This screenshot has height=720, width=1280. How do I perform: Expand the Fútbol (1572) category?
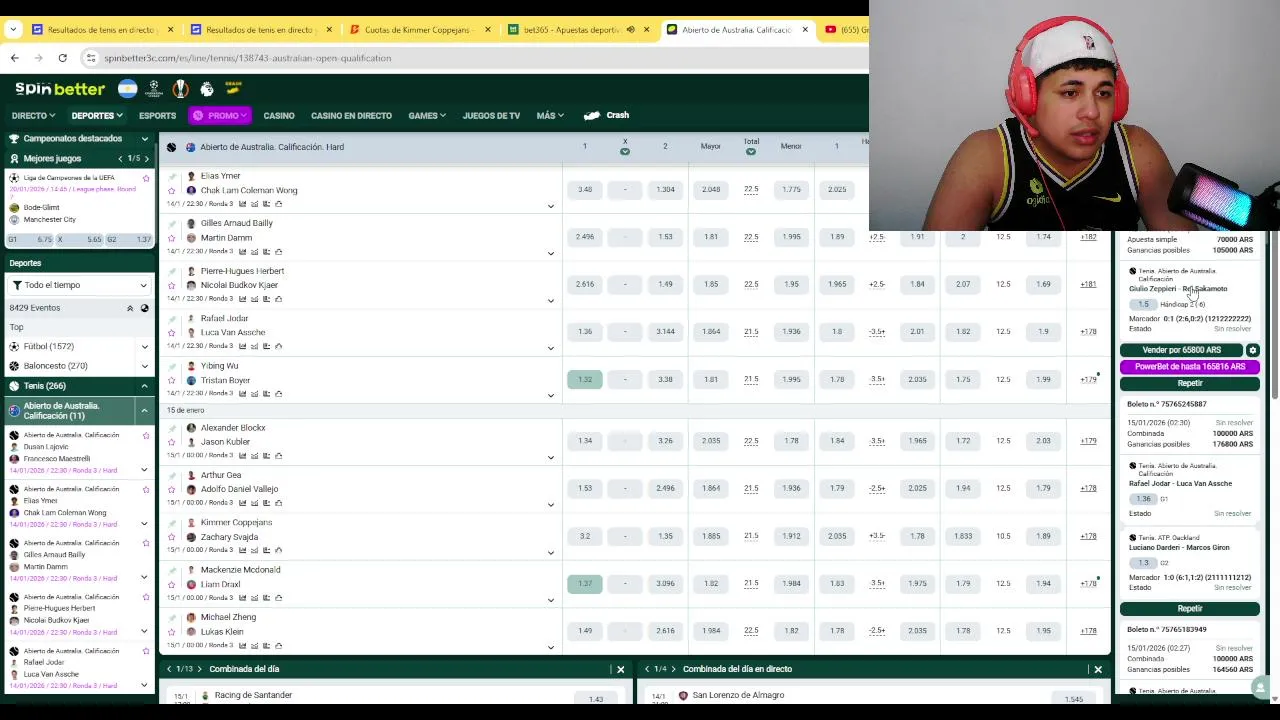point(144,347)
